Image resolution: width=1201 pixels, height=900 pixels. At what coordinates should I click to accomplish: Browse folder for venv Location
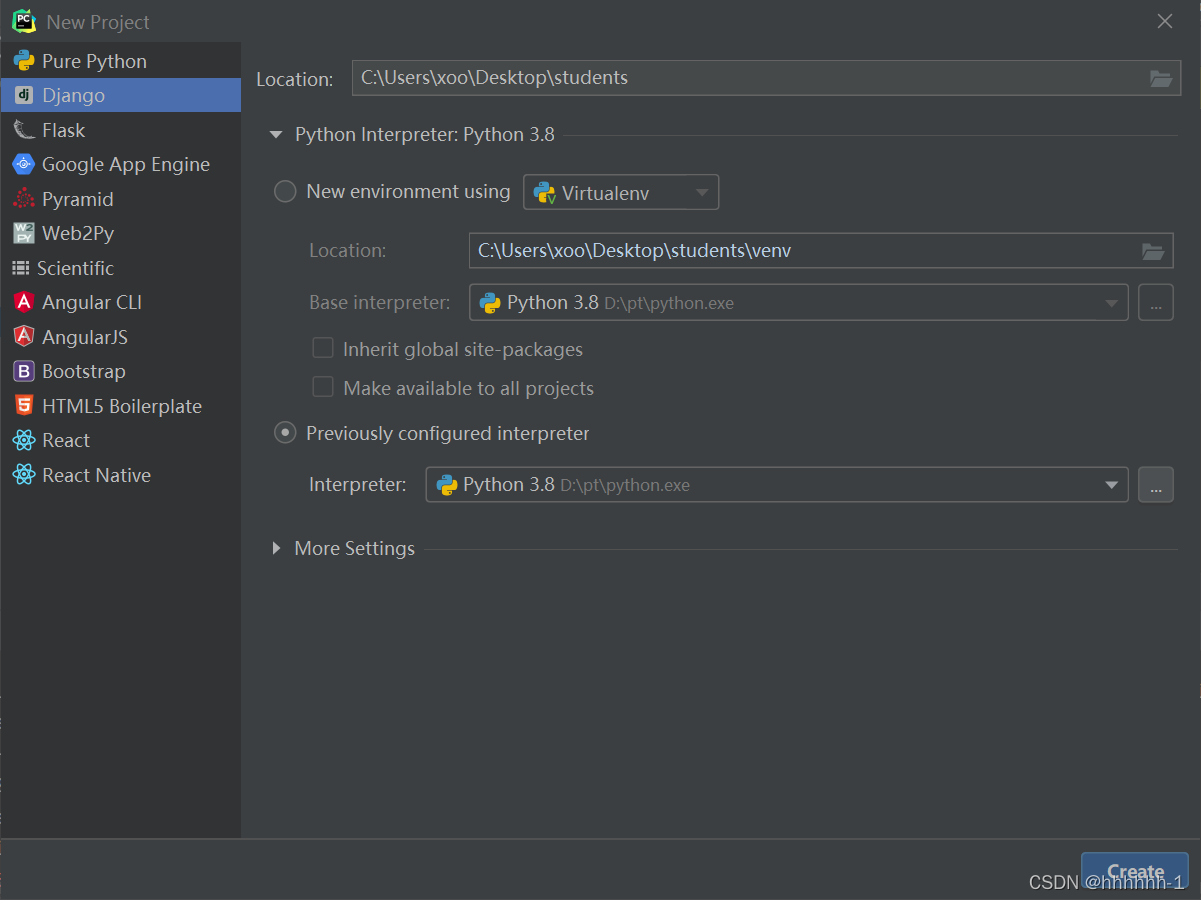click(1153, 251)
